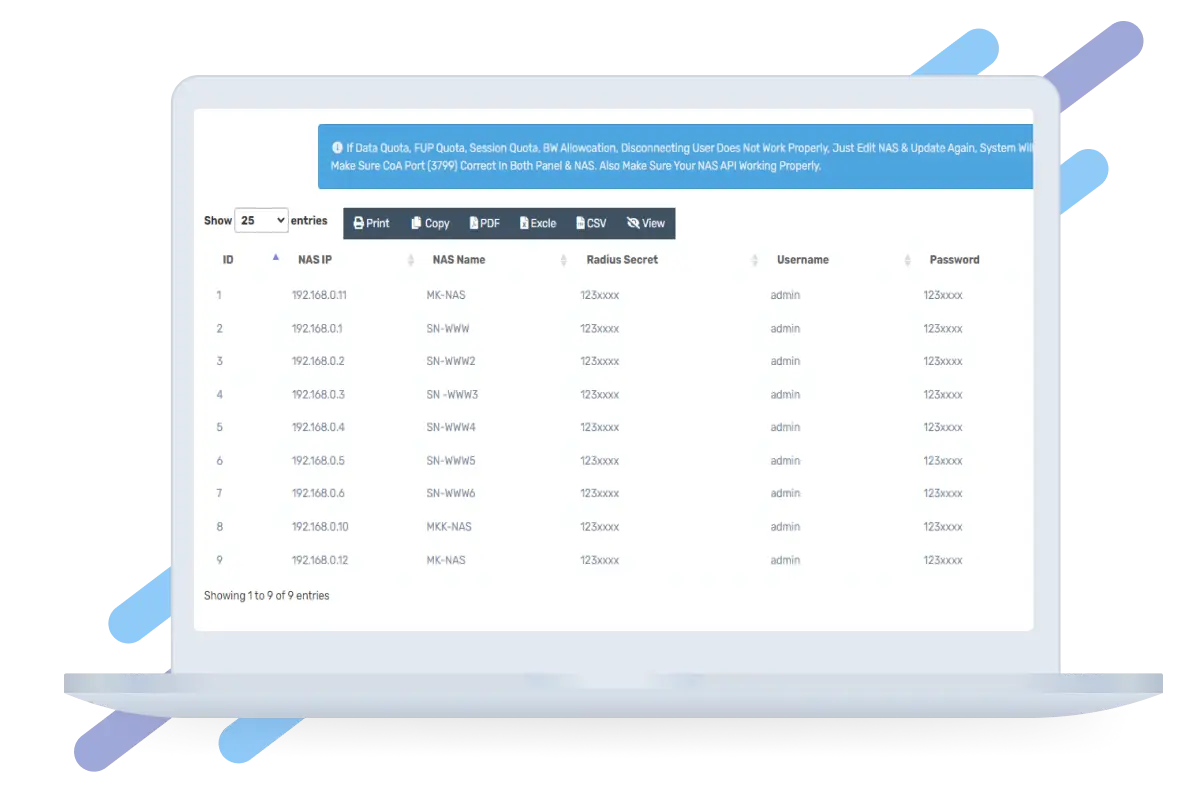This screenshot has height=800, width=1200.
Task: Sort table by ID column arrow
Action: pyautogui.click(x=276, y=258)
